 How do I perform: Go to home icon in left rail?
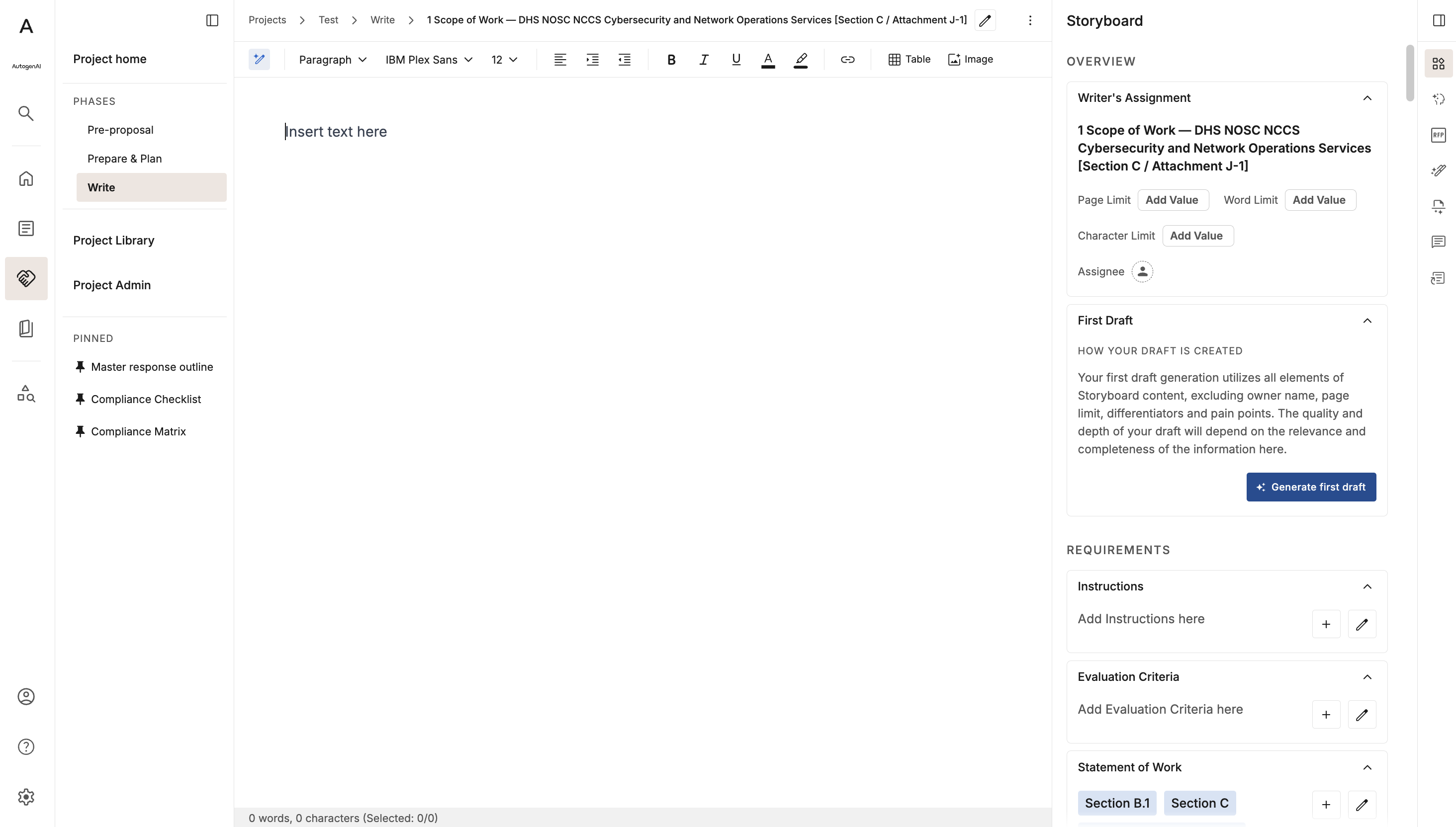[x=26, y=179]
